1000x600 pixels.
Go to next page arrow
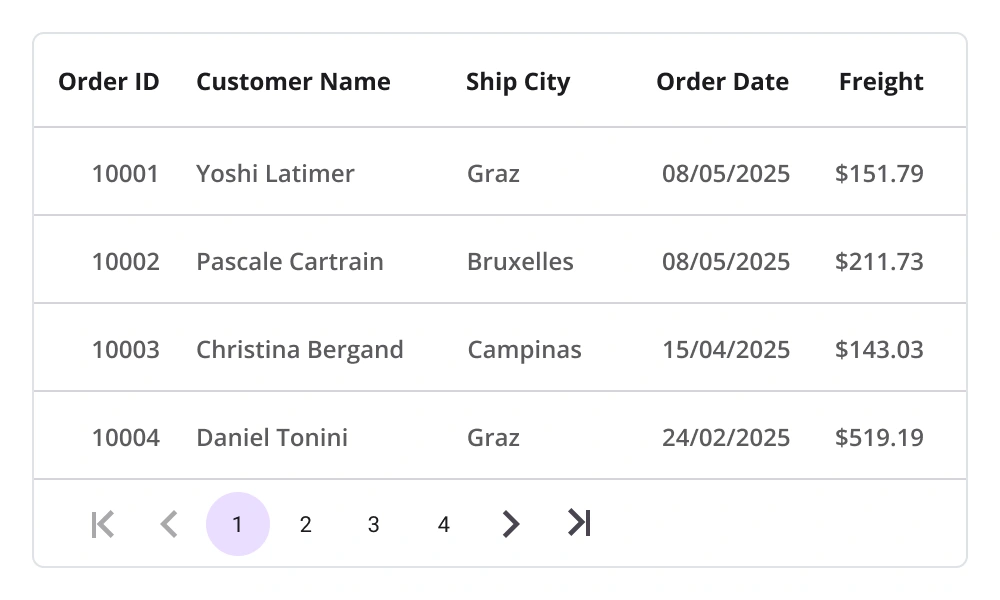511,524
